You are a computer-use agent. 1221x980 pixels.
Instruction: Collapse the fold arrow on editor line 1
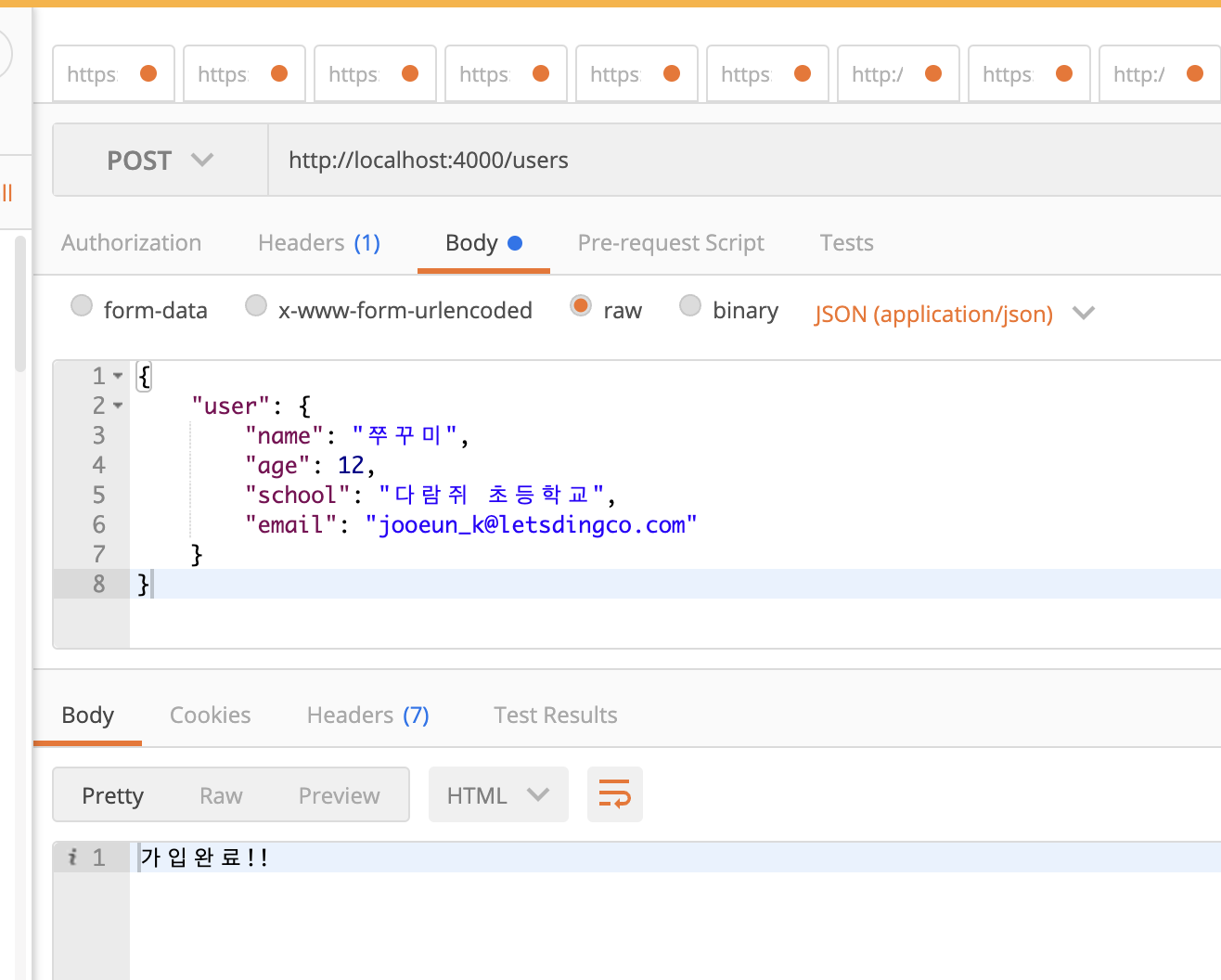click(x=118, y=376)
